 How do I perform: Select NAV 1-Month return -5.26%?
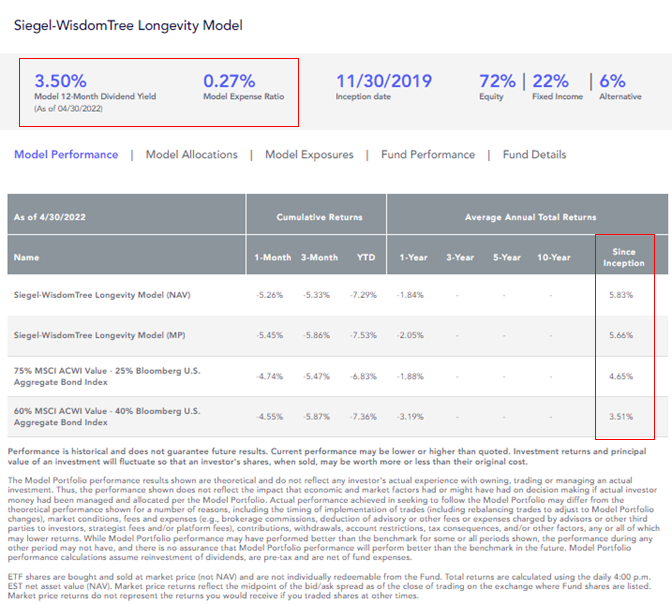[x=270, y=295]
